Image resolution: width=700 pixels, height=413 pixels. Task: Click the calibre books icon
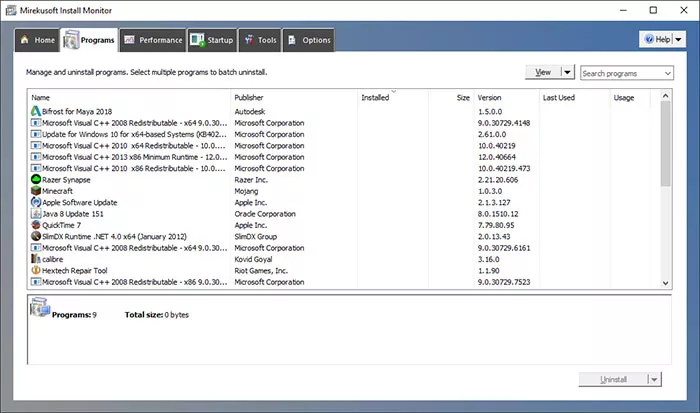tap(36, 259)
